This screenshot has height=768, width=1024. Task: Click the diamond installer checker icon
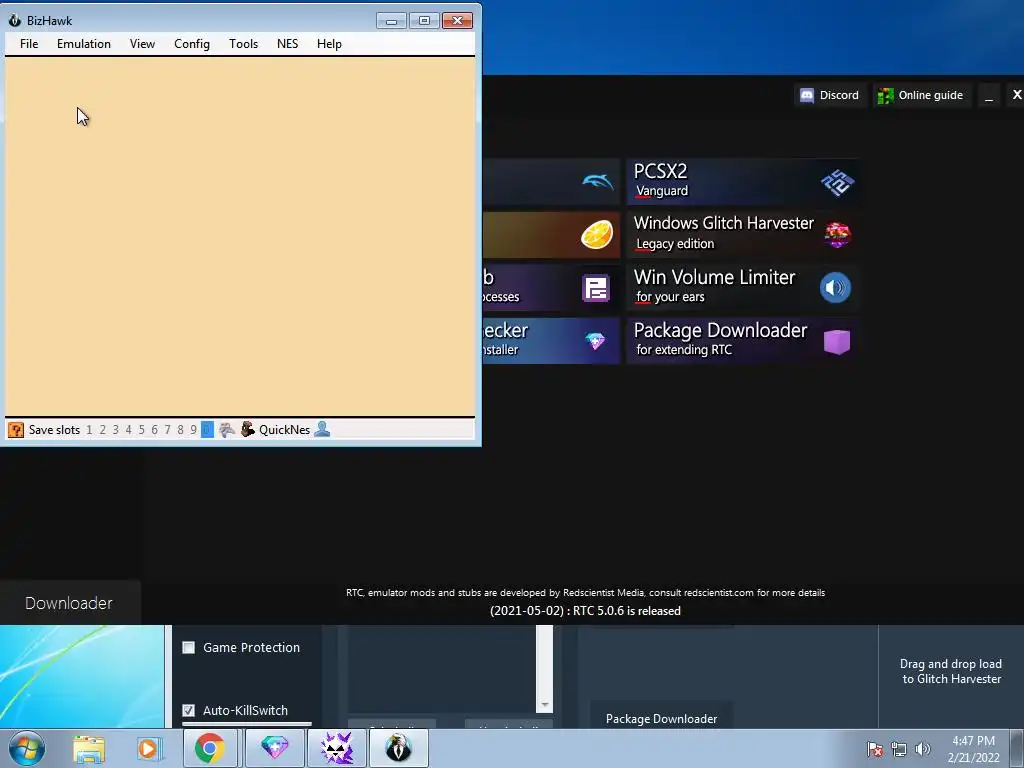(595, 341)
